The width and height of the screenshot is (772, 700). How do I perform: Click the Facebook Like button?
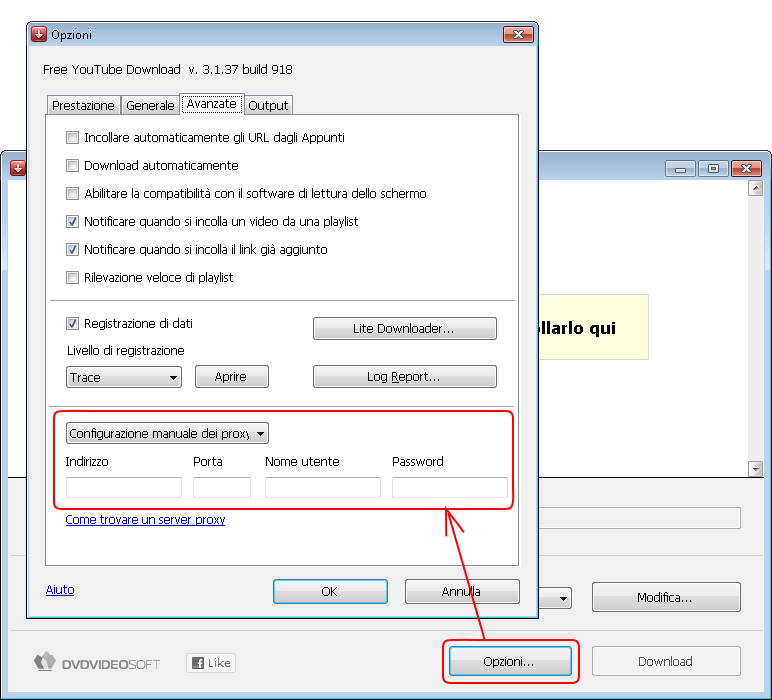pos(211,663)
